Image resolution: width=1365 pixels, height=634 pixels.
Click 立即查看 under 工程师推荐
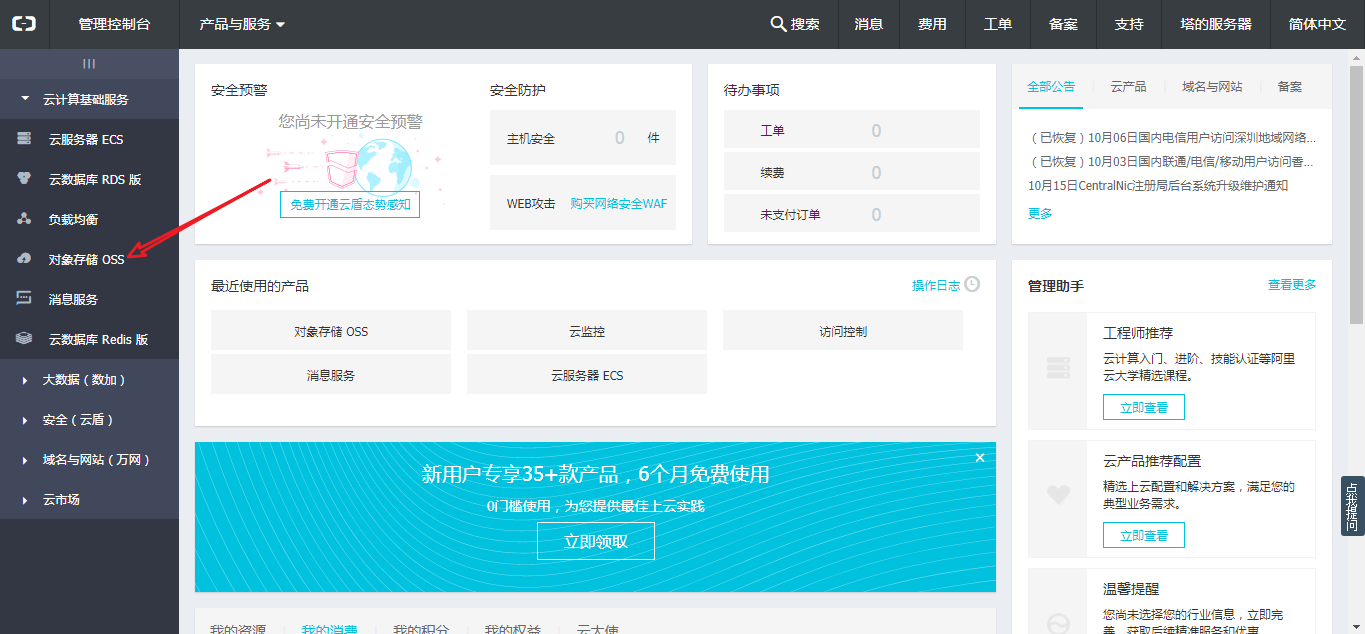[1144, 407]
